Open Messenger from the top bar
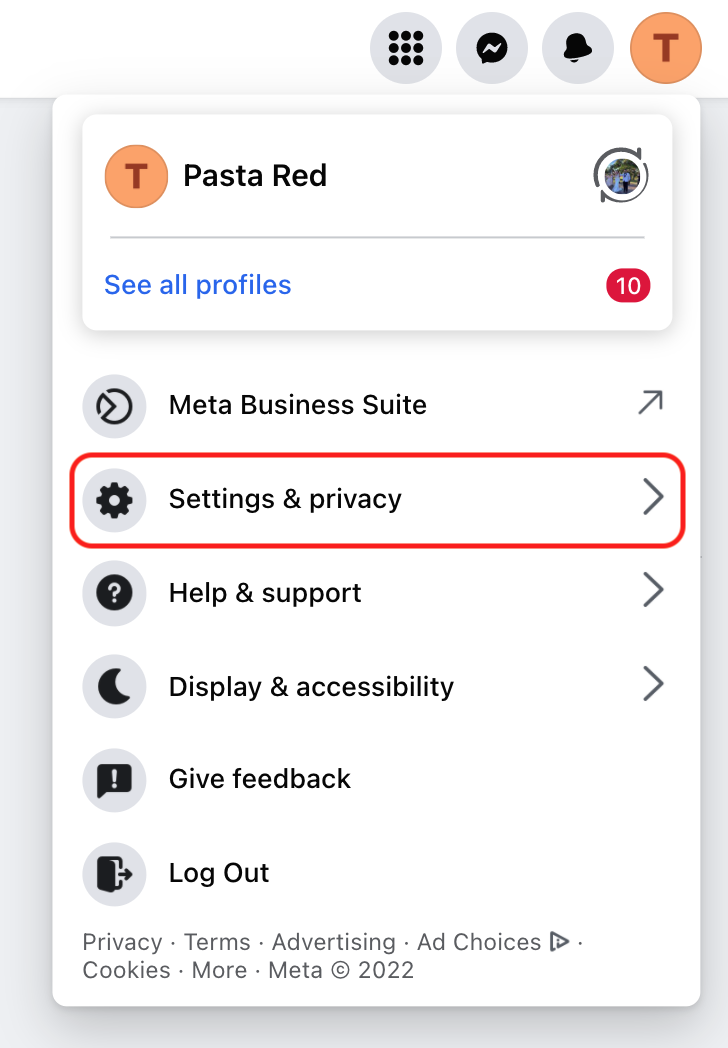This screenshot has height=1048, width=728. (492, 47)
